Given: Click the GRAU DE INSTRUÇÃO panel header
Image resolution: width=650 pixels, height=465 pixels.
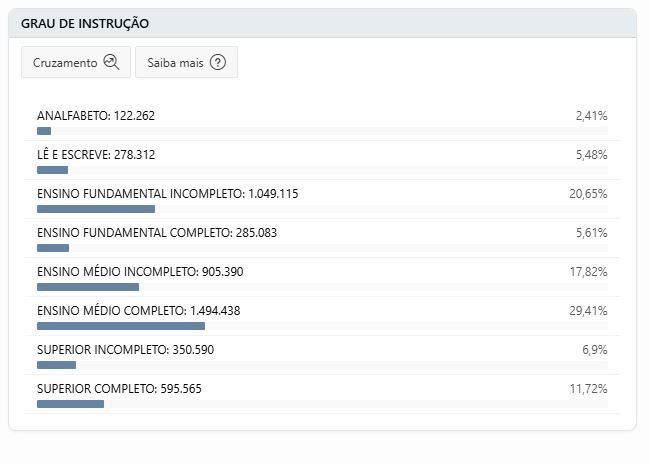Looking at the screenshot, I should 323,23.
